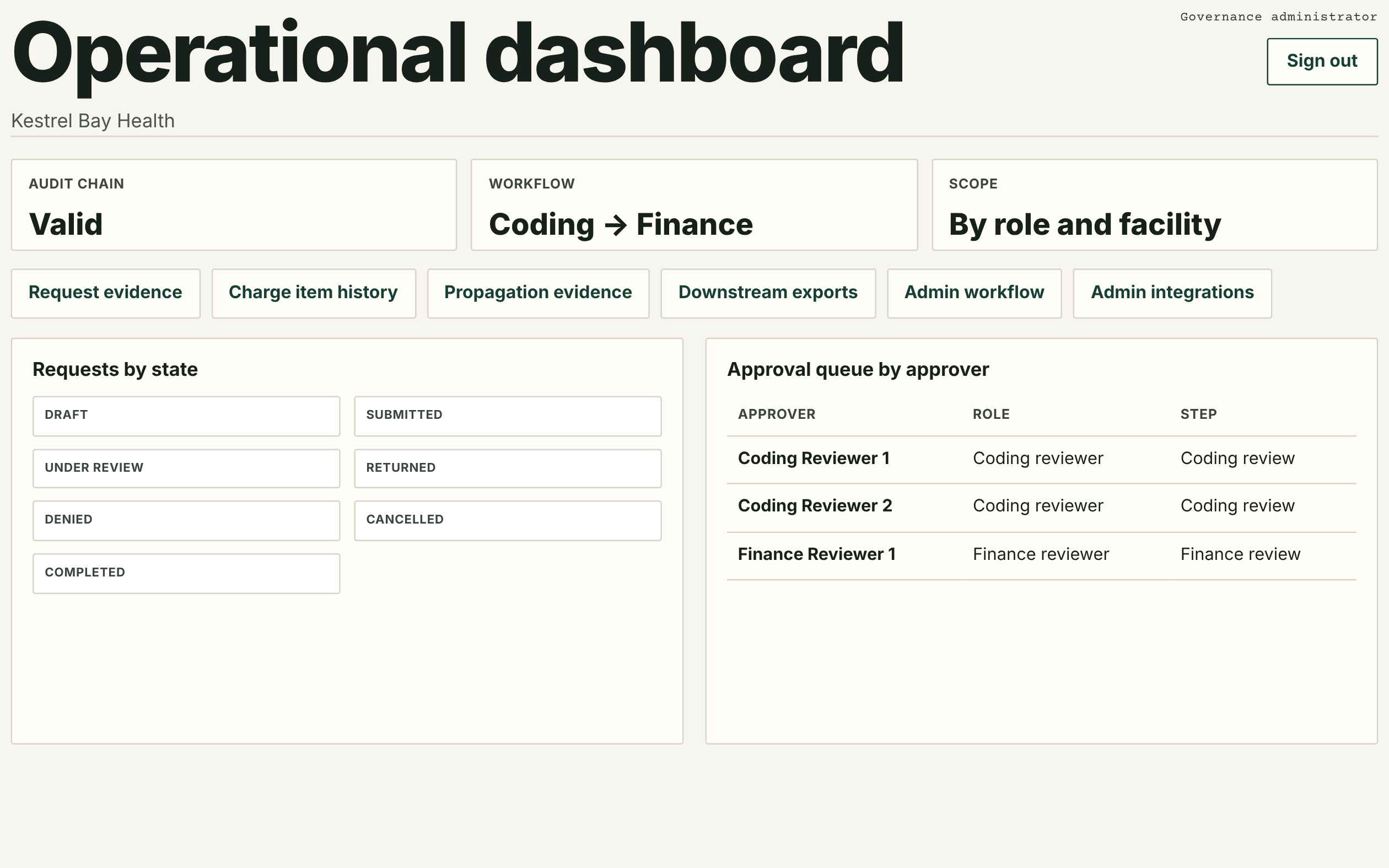The image size is (1389, 868).
Task: Click the Sign out button
Action: pos(1322,61)
